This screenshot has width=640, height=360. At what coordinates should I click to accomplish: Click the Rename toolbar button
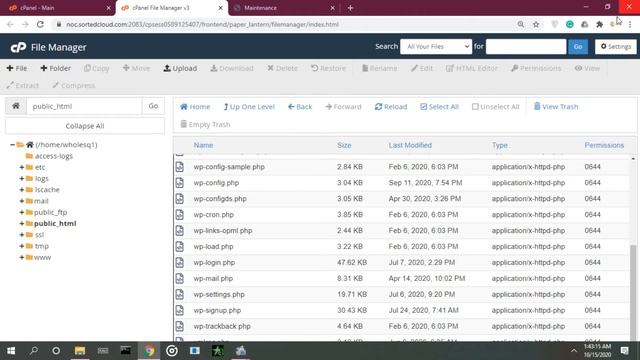tap(380, 68)
